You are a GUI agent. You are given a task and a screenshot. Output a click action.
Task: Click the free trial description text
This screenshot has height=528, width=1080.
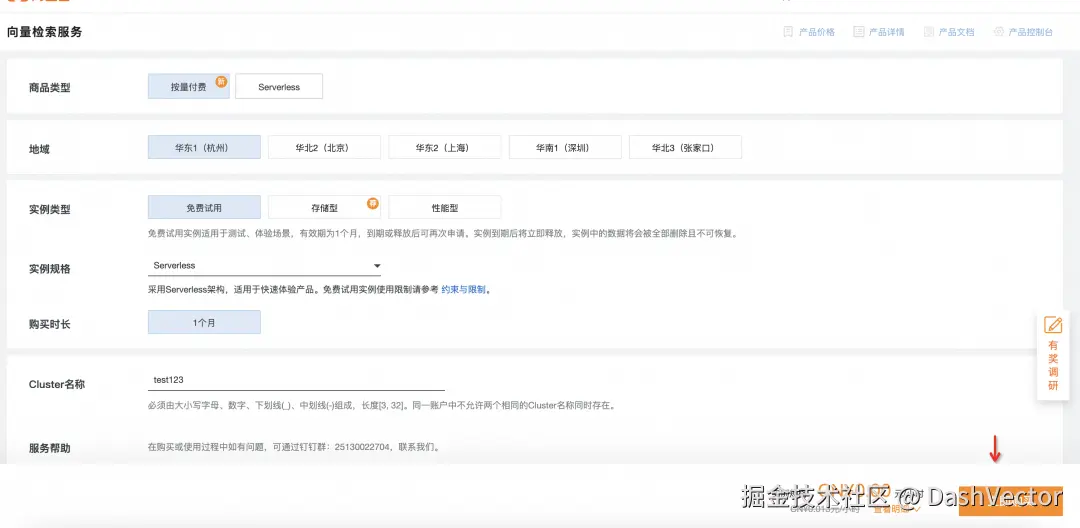pos(443,233)
